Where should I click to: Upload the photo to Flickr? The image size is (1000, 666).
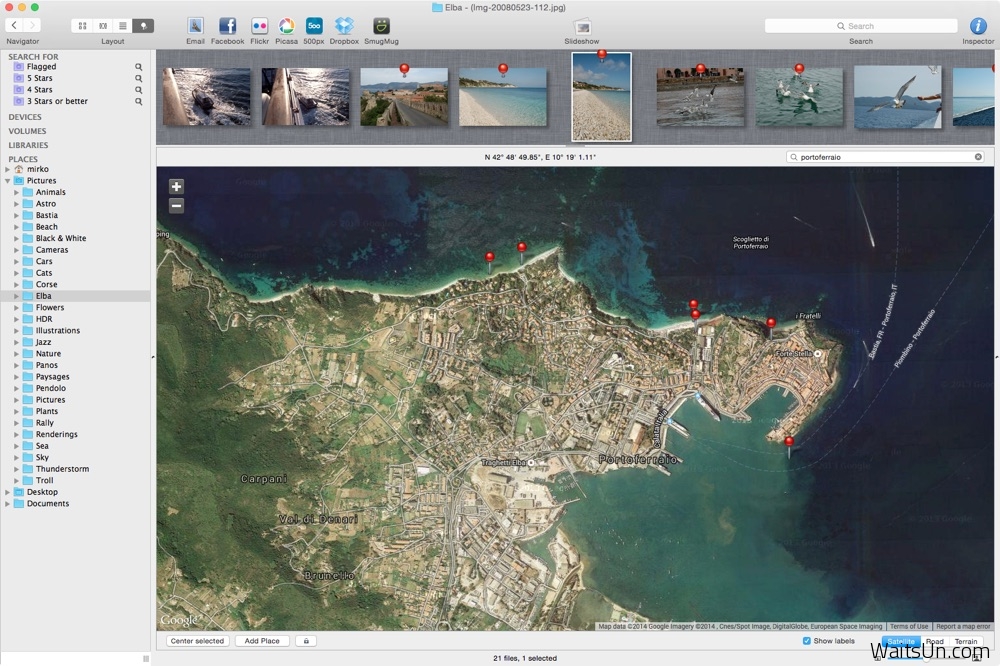pos(259,27)
